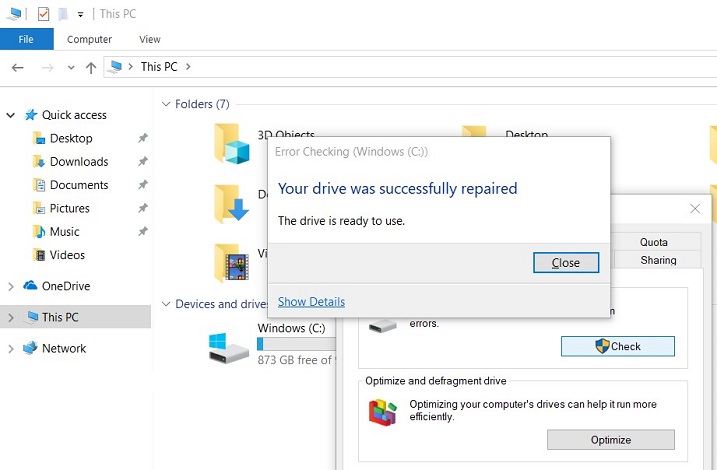This screenshot has height=470, width=717.
Task: Switch to the Quota tab
Action: pyautogui.click(x=654, y=242)
